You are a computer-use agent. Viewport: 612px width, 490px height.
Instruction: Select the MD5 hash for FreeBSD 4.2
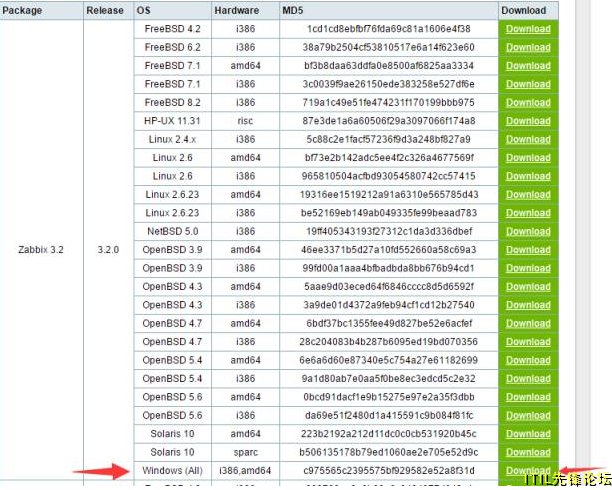tap(389, 29)
